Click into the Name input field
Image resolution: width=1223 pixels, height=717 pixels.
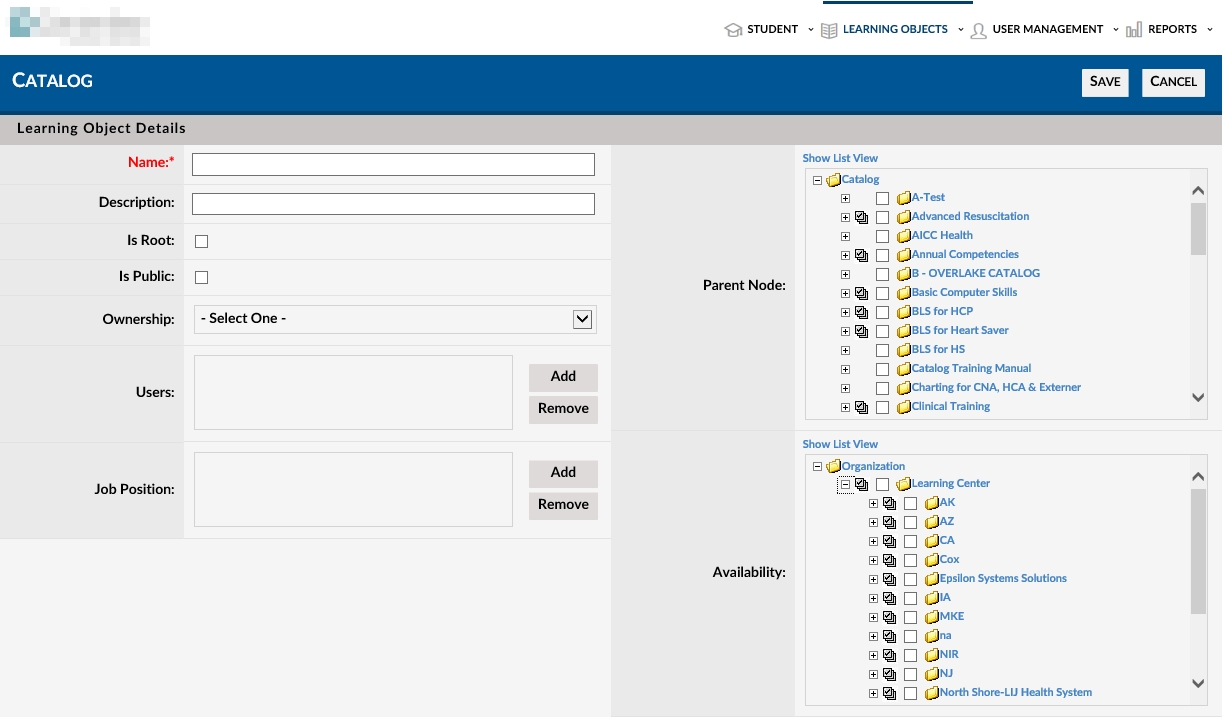click(393, 164)
